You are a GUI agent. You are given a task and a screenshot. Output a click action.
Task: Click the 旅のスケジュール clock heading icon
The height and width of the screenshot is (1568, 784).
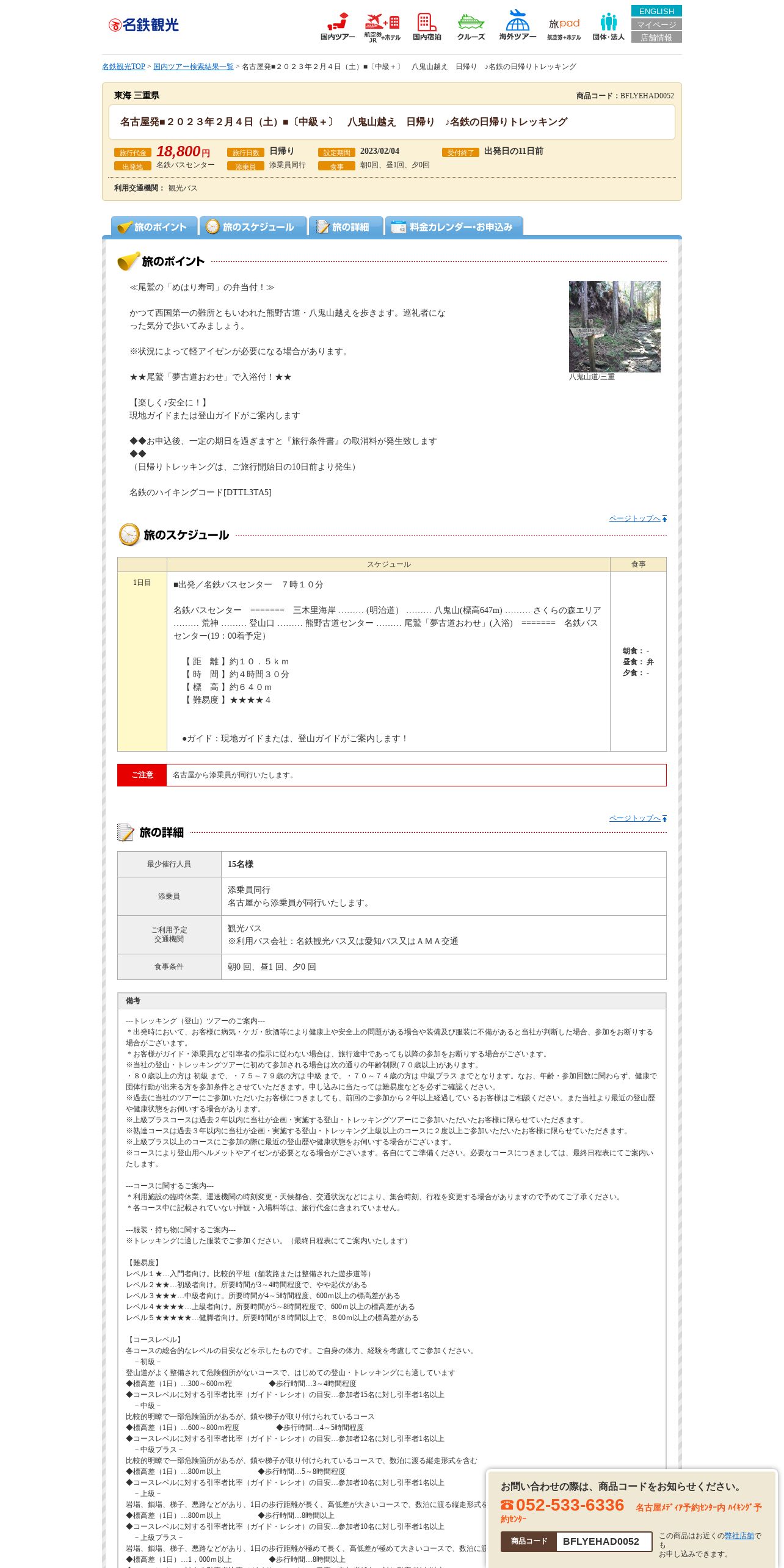pos(129,535)
